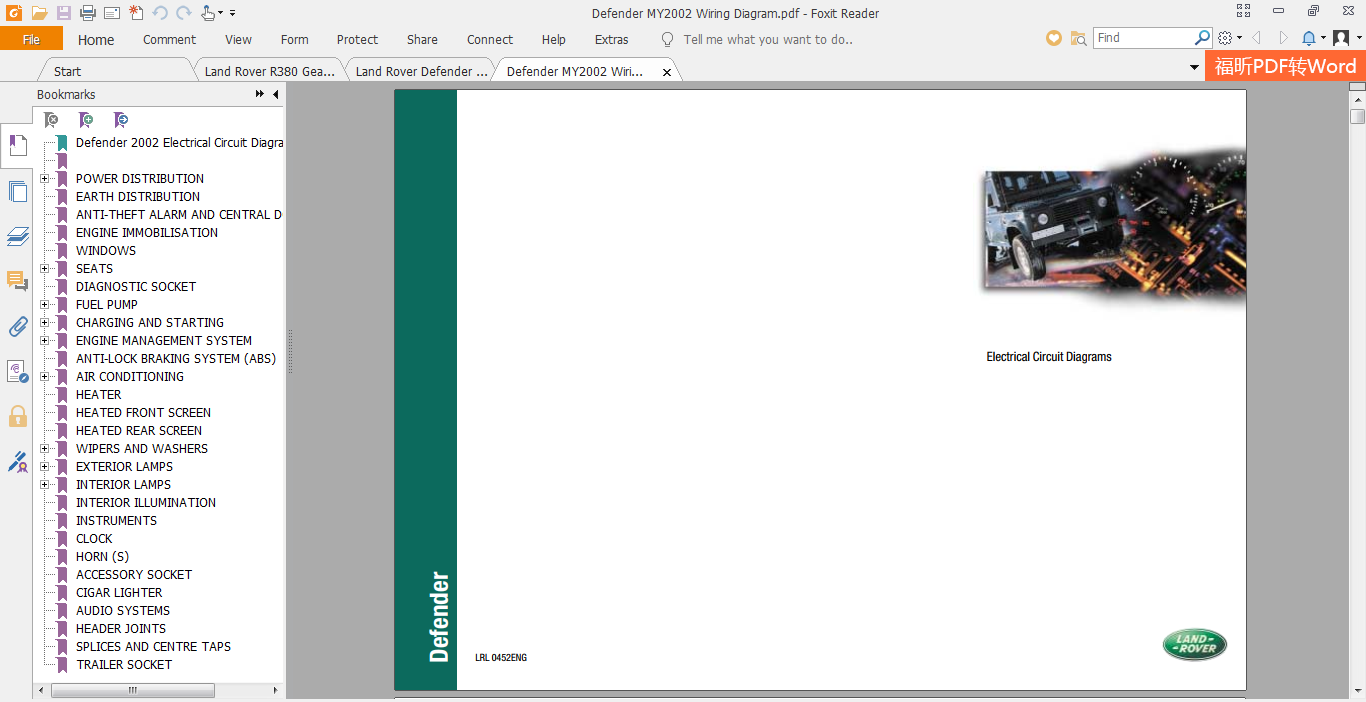Expand the CHARGING AND STARTING bookmark
Viewport: 1366px width, 702px height.
point(44,323)
